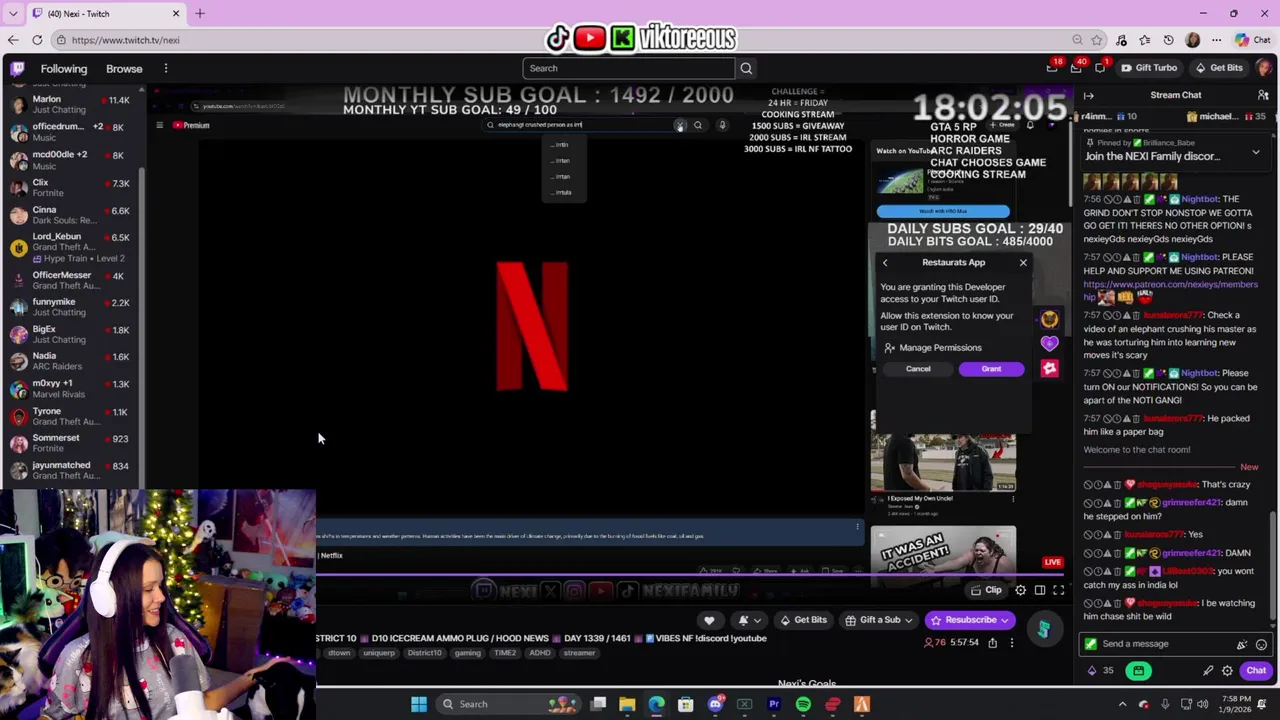
Task: Open Marlon's channel in the sidebar
Action: [x=70, y=104]
